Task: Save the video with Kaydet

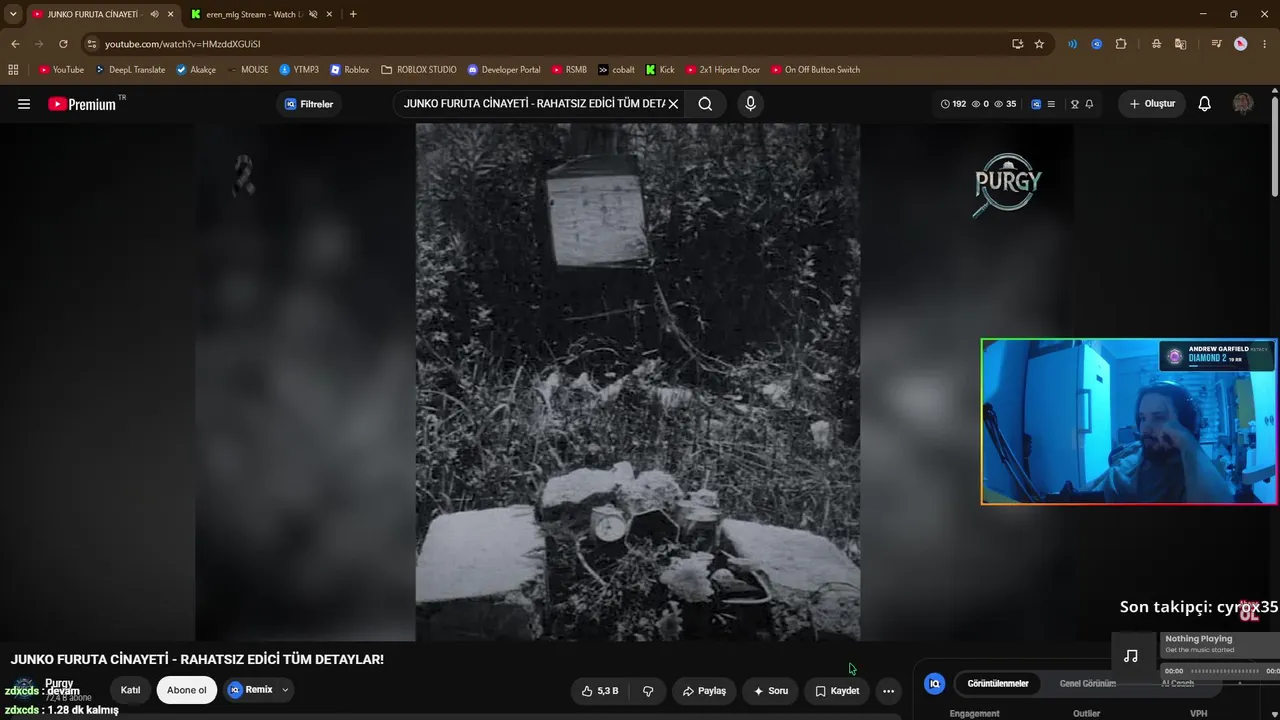Action: tap(837, 691)
